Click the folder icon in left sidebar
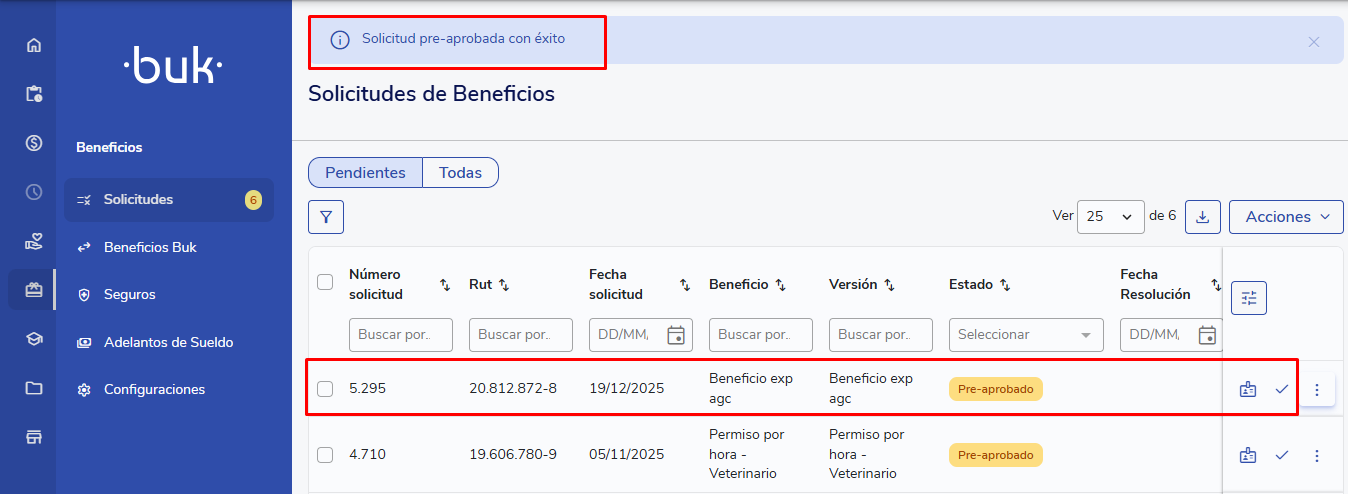 pyautogui.click(x=34, y=388)
